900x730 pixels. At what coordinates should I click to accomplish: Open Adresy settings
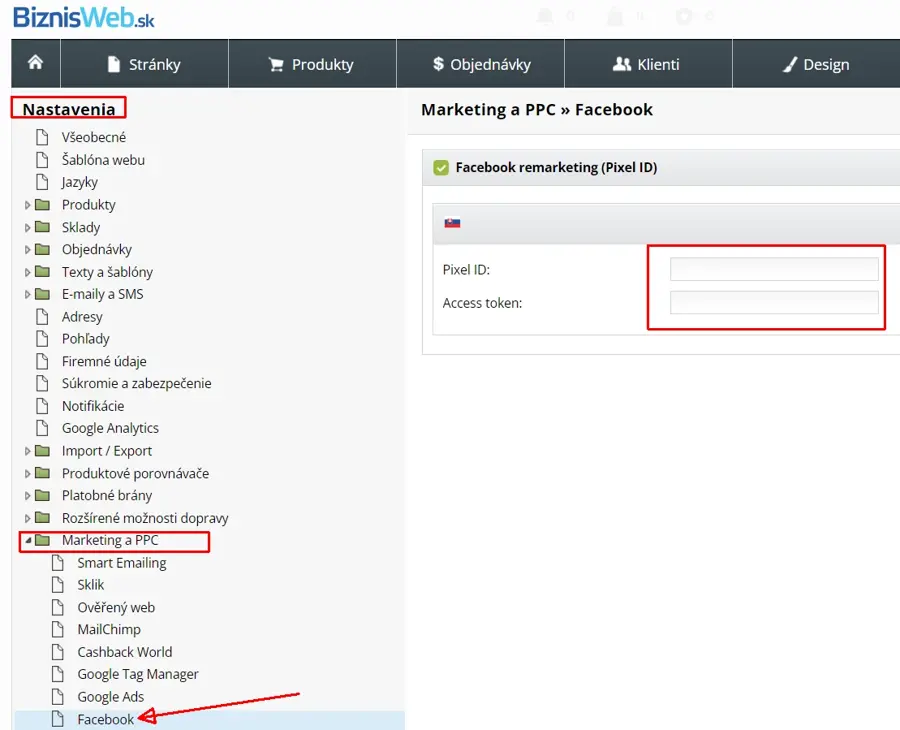click(x=82, y=317)
